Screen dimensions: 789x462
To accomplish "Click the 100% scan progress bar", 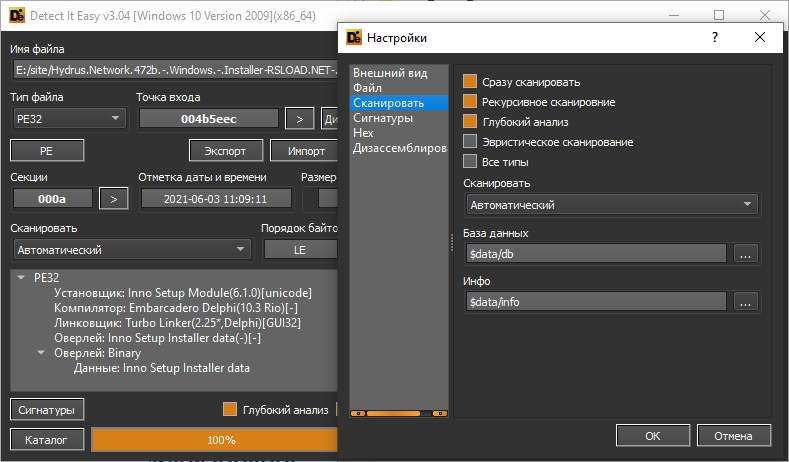I will (x=215, y=440).
